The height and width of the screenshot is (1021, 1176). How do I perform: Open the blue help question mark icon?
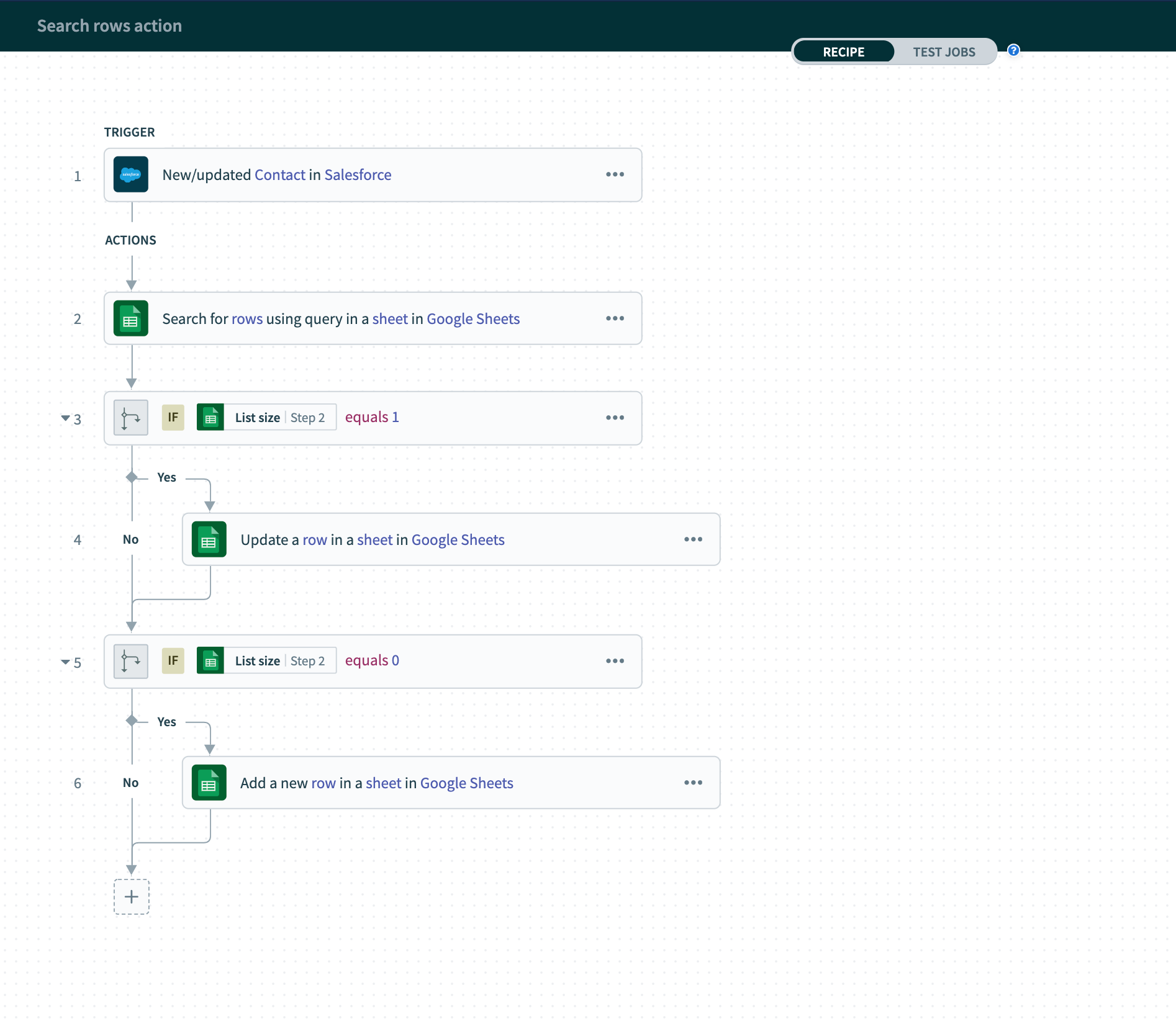point(1013,50)
